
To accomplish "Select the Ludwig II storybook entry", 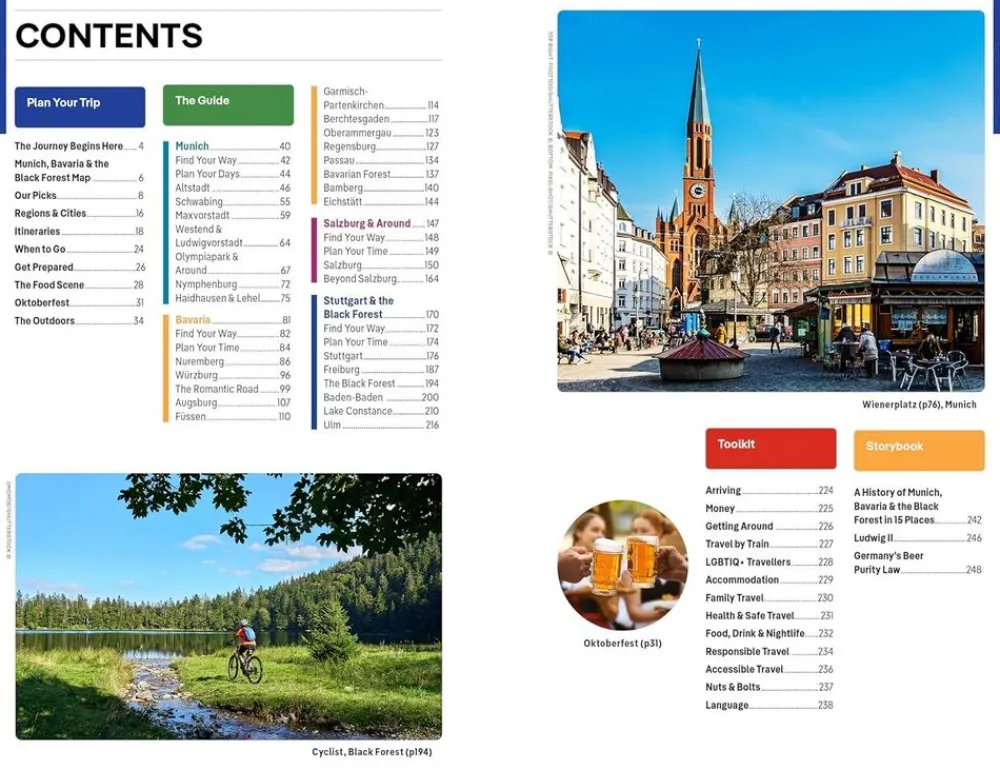I will tap(873, 538).
